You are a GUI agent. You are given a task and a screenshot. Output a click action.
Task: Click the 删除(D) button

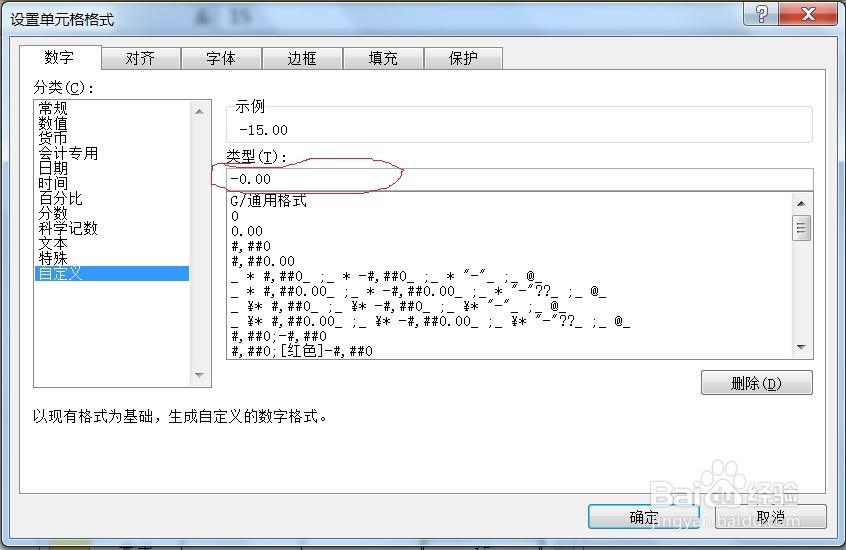point(756,383)
